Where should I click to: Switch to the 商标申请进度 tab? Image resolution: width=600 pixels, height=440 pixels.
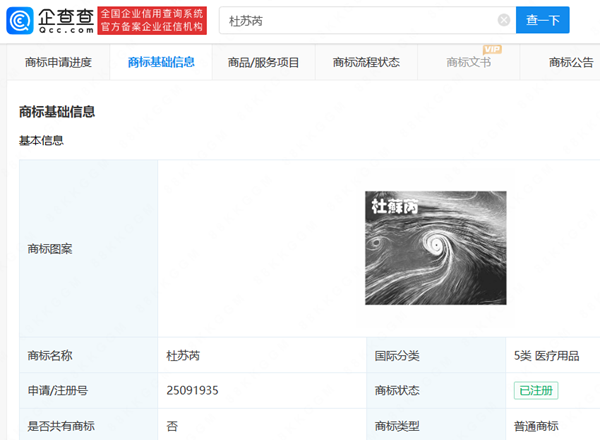click(x=58, y=63)
